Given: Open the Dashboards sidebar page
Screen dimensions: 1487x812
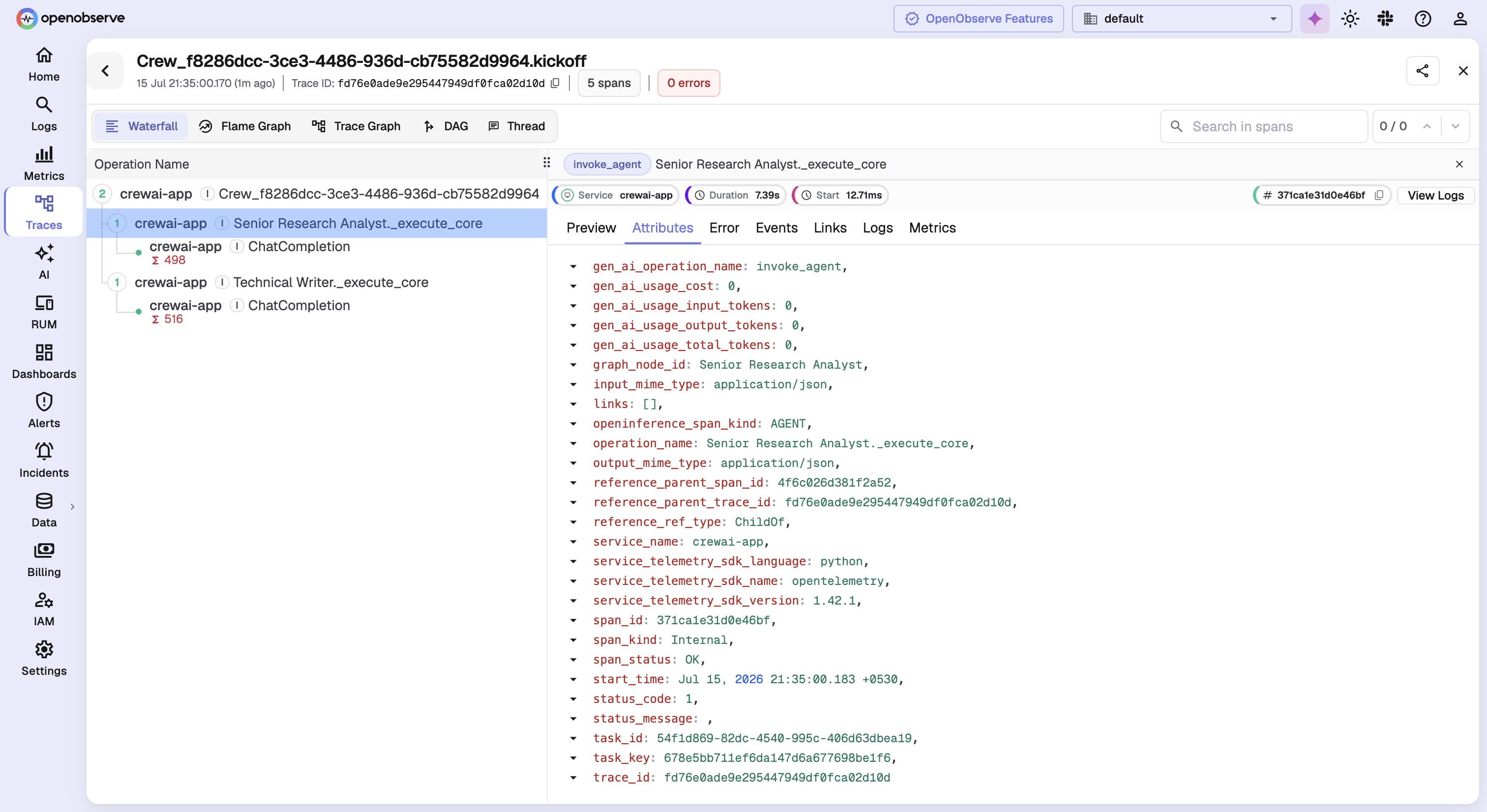Looking at the screenshot, I should [44, 361].
